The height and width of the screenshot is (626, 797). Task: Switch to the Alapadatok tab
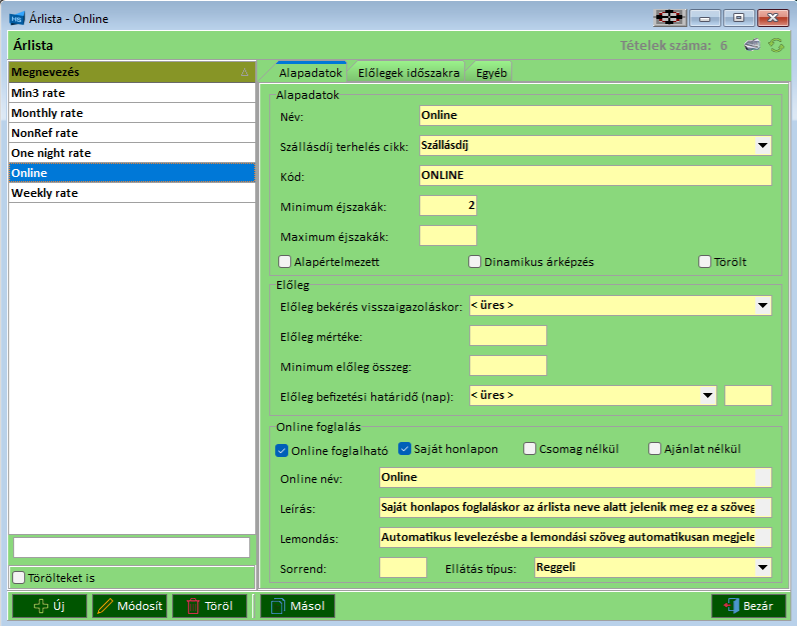[310, 73]
